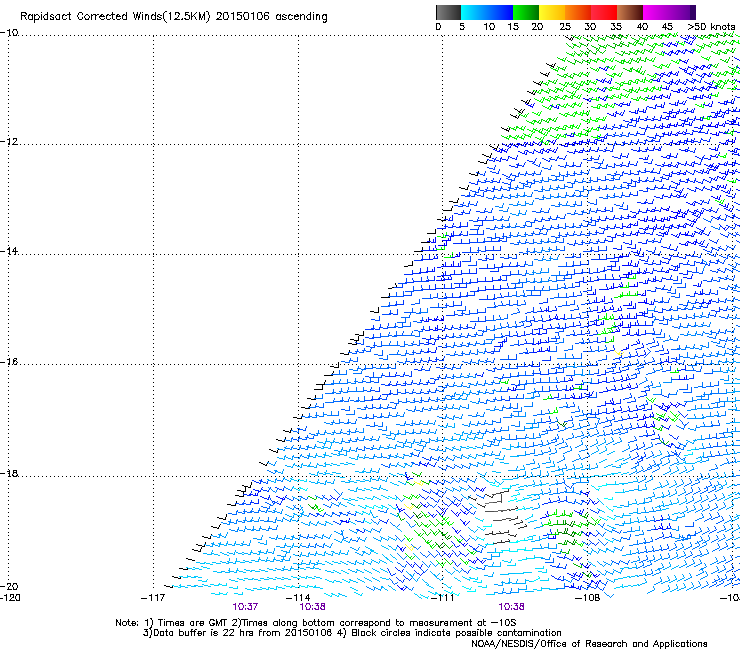Screen dimensions: 740x650
Task: Click the '>50 knots' legend label
Action: (x=711, y=27)
